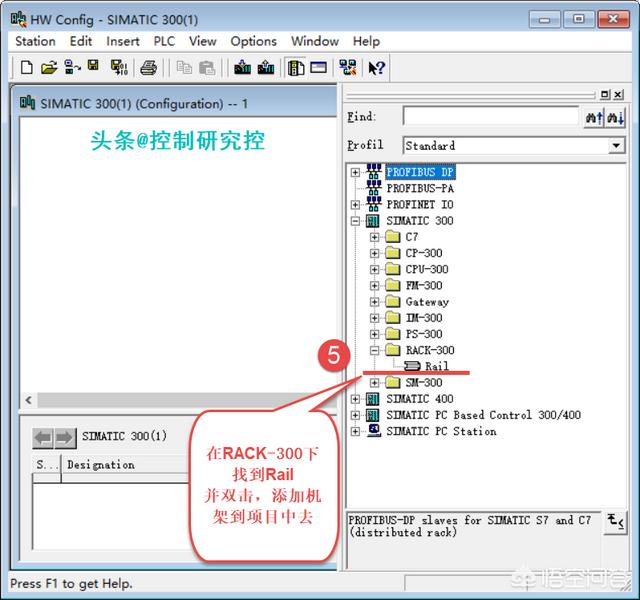Click the back navigation arrow button

(43, 437)
